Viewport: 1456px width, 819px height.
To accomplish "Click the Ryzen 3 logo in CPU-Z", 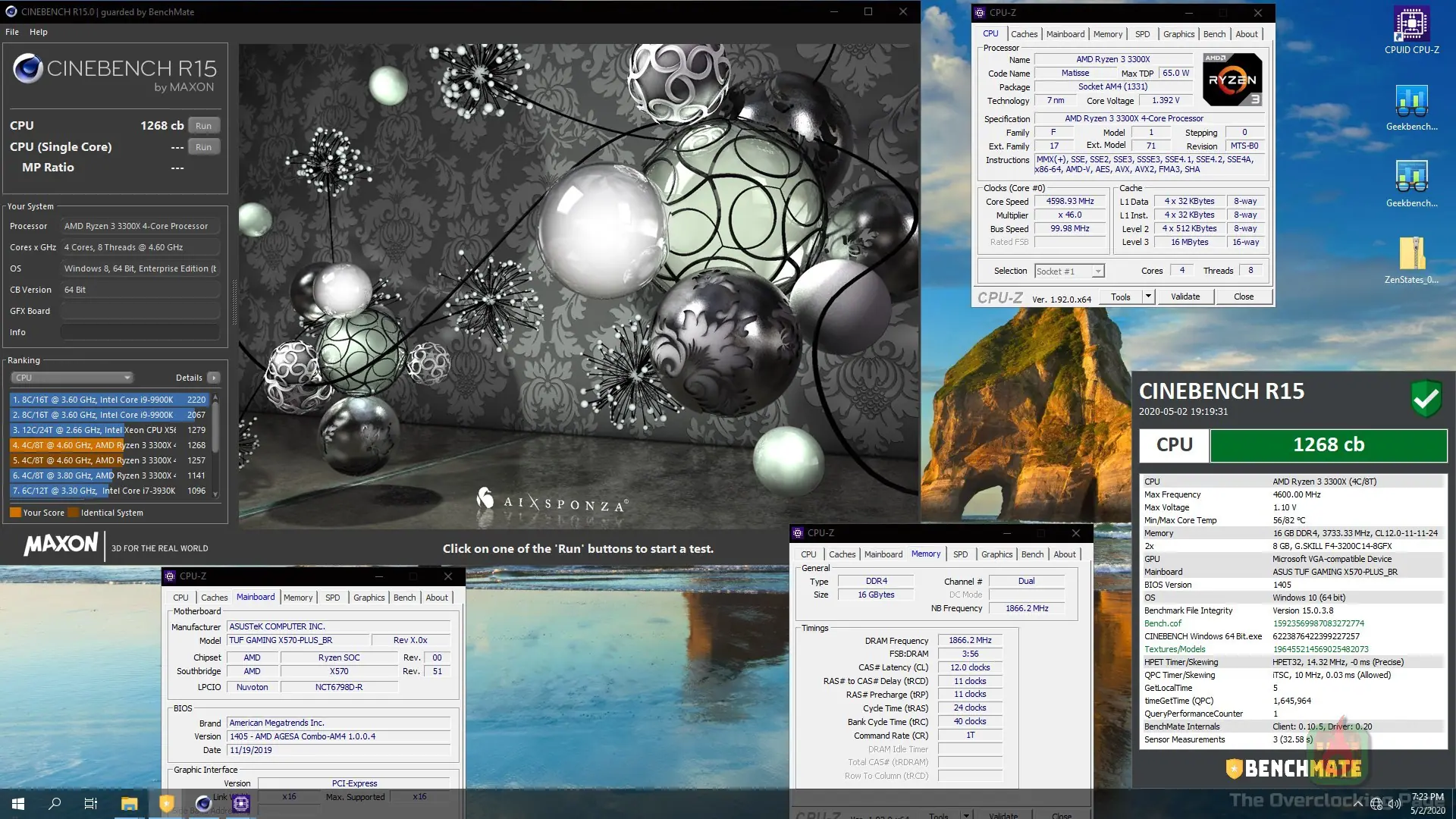I will (1232, 80).
